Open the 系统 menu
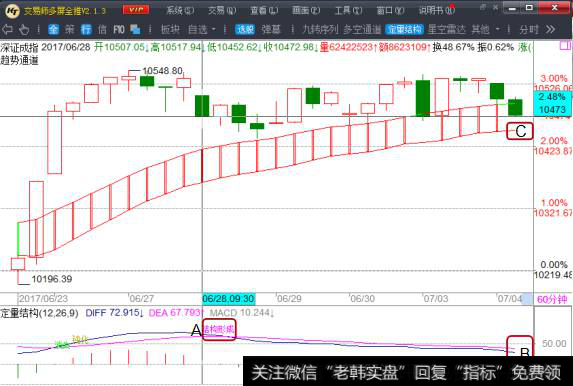This screenshot has width=573, height=386. coord(180,11)
